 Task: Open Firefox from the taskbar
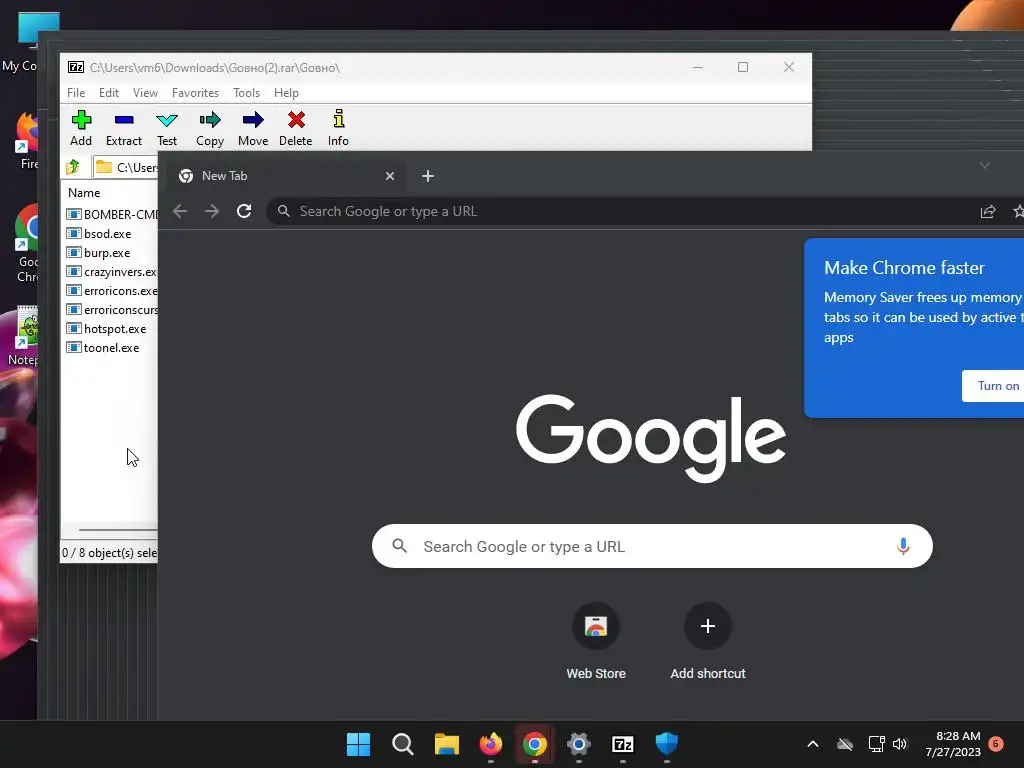[490, 744]
